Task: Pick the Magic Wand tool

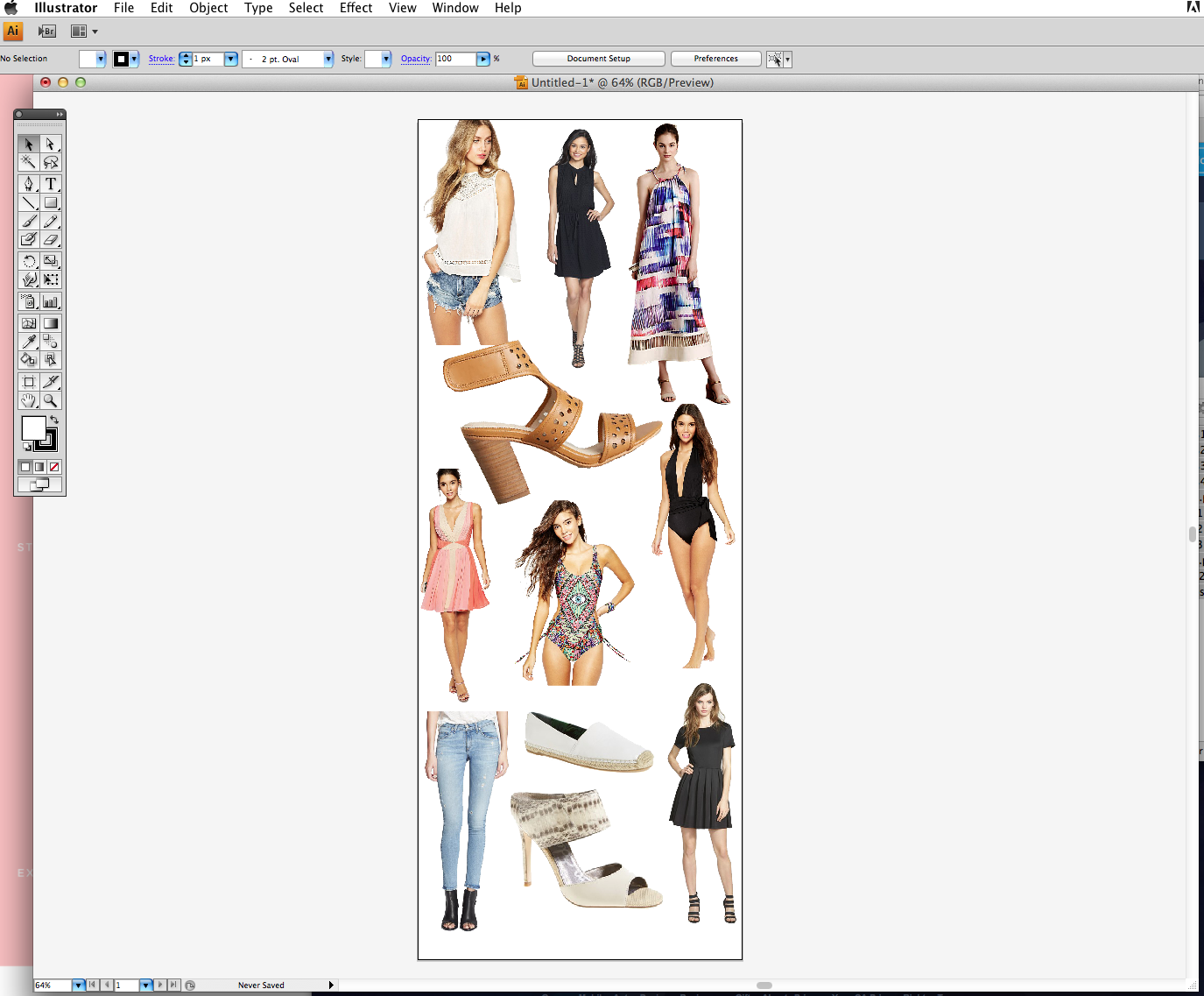Action: 29,162
